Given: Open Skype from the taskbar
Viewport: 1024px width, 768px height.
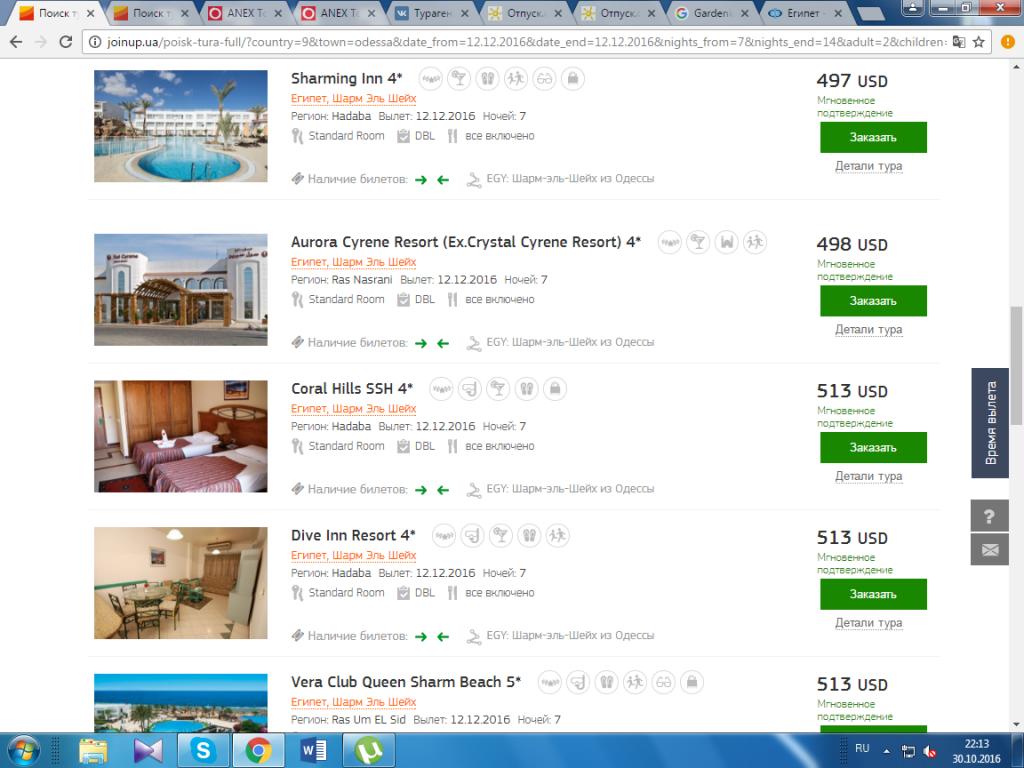Looking at the screenshot, I should click(203, 750).
